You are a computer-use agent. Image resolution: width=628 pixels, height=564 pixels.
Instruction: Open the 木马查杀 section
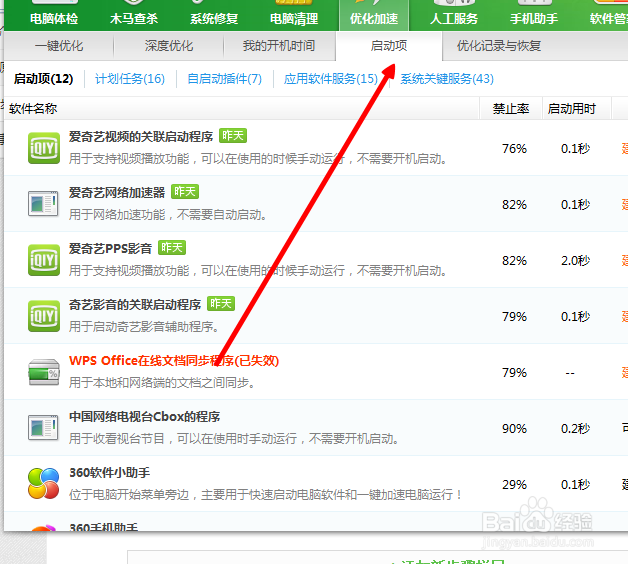tap(134, 18)
